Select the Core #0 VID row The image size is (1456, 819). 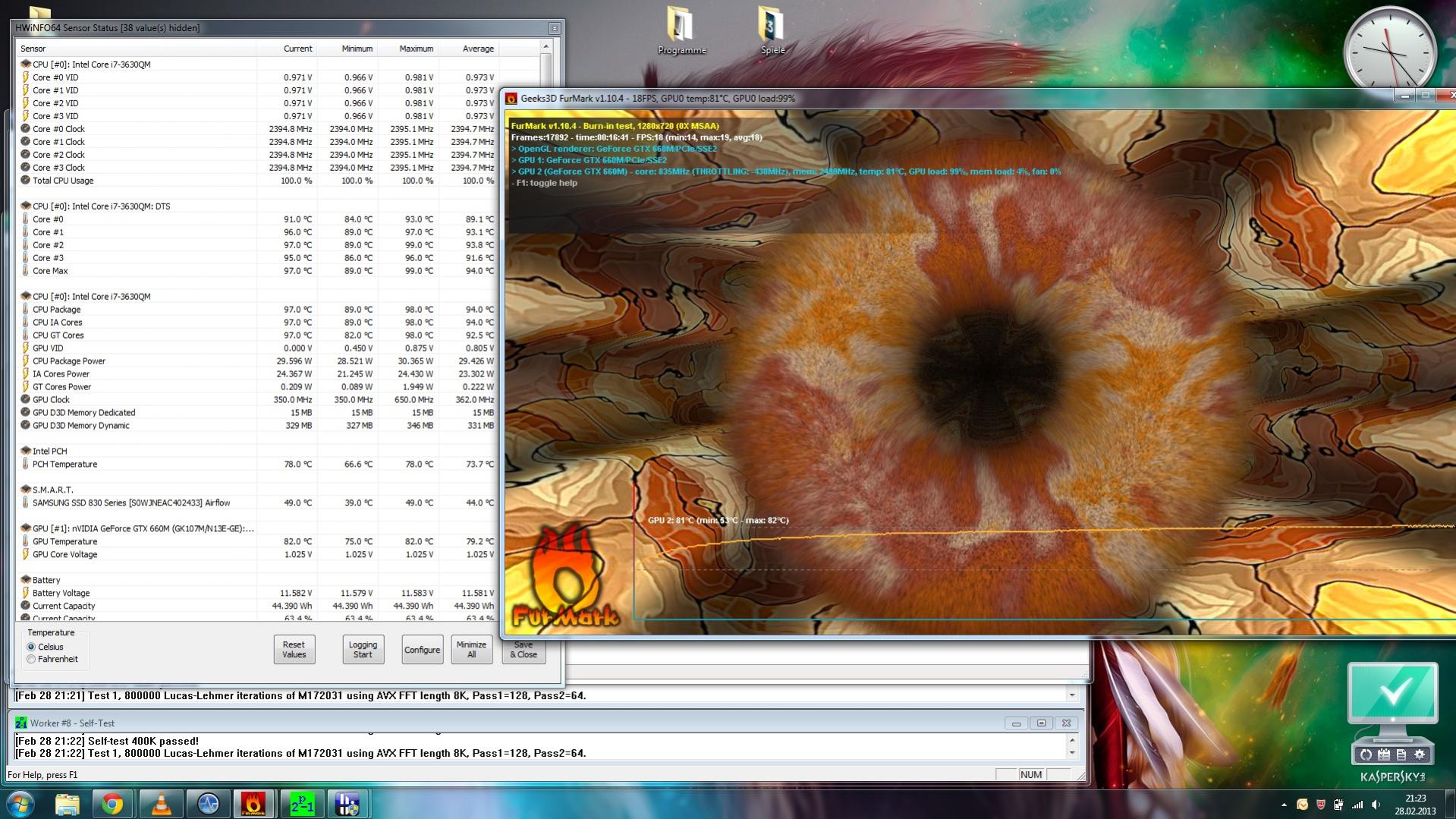coord(256,77)
